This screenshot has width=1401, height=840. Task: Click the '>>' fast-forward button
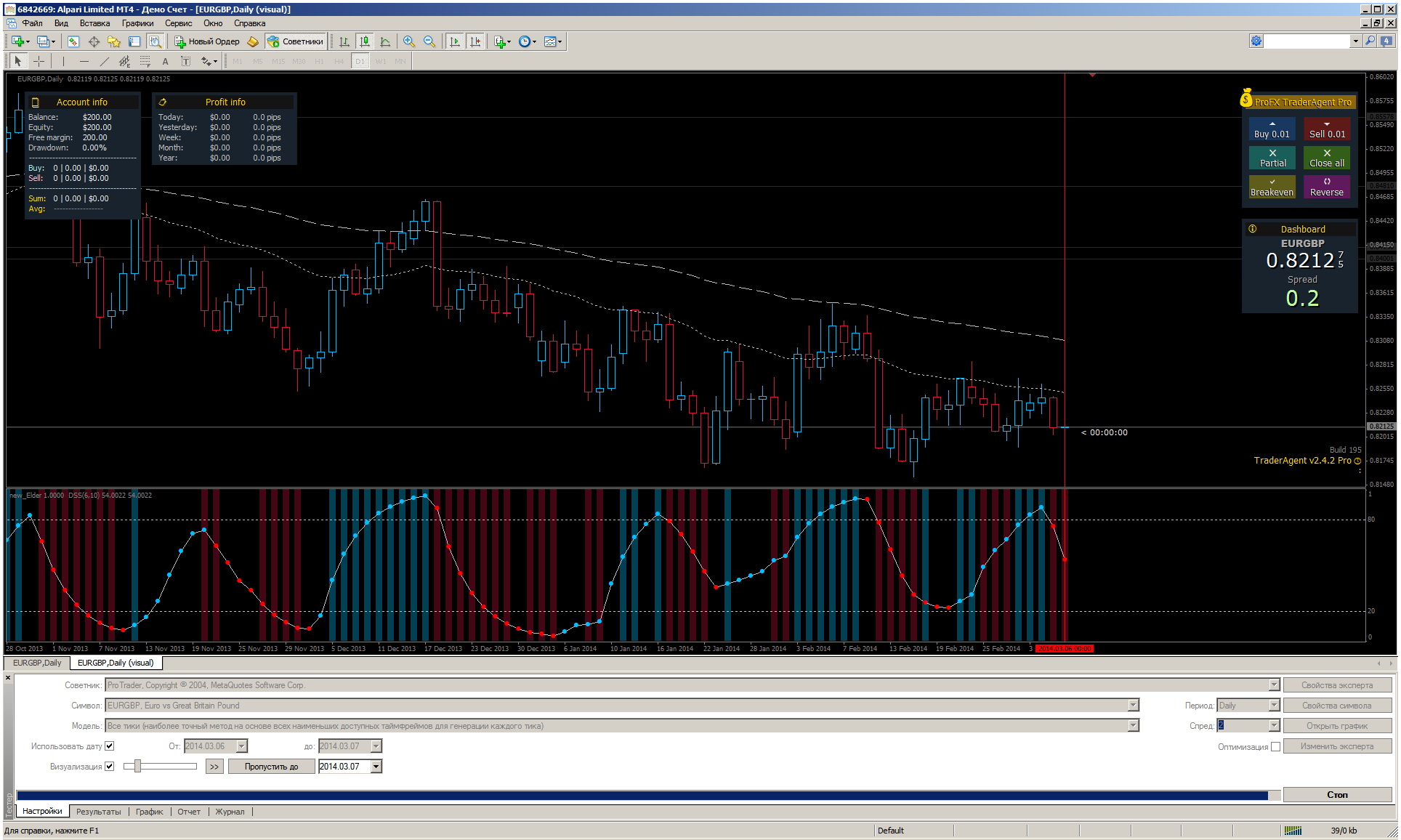[214, 767]
